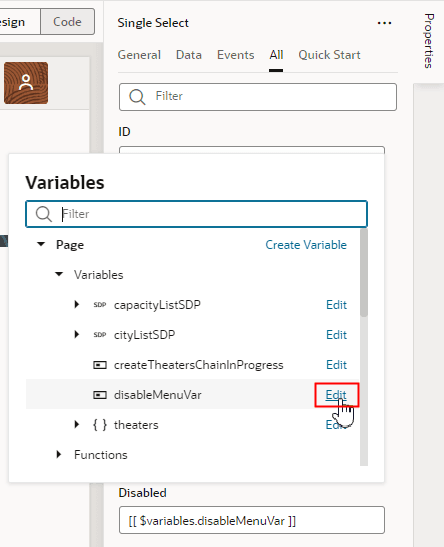Edit the capacityListSDP variable

[336, 305]
